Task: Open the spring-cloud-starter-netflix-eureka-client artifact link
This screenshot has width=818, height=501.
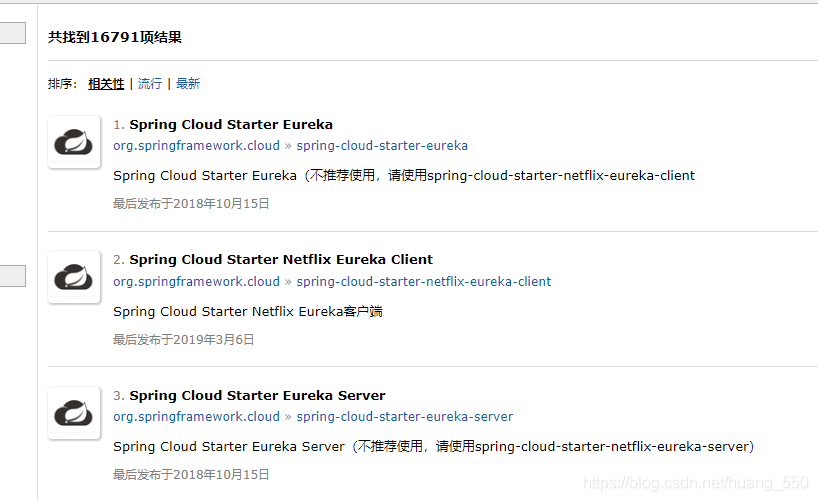Action: click(424, 282)
